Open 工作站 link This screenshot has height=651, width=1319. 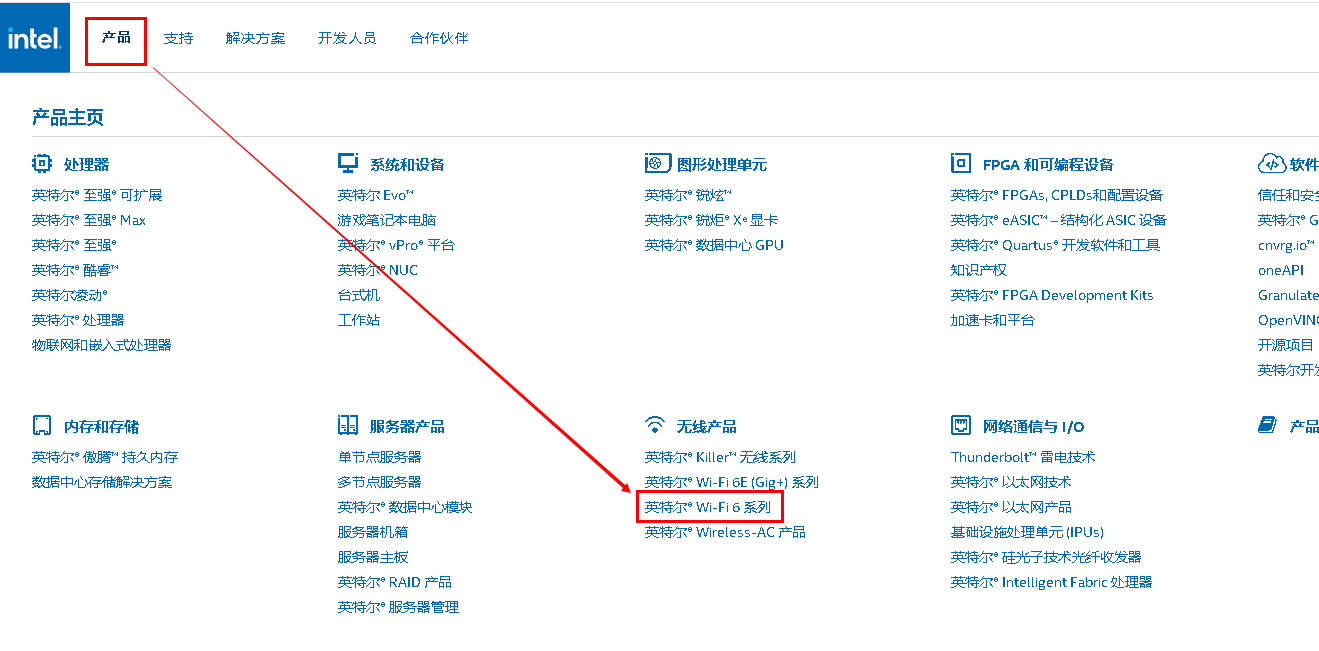point(359,320)
